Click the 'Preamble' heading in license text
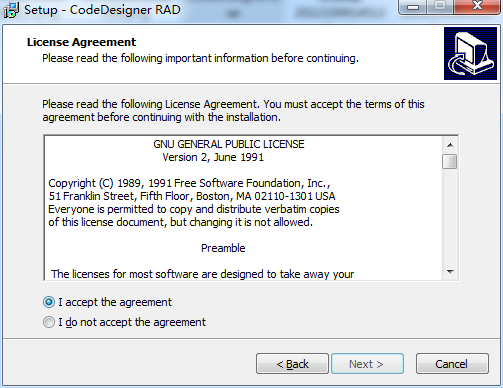Screen dimensions: 503x388 tap(223, 248)
